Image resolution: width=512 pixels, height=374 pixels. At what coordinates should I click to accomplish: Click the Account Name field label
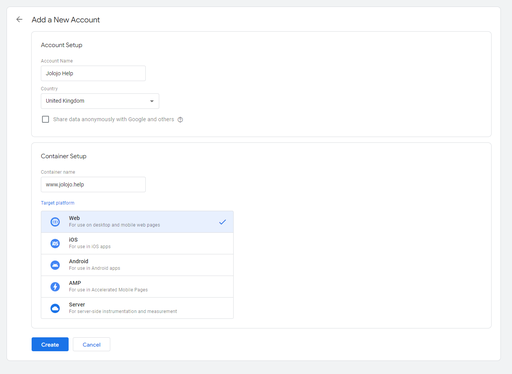point(57,61)
